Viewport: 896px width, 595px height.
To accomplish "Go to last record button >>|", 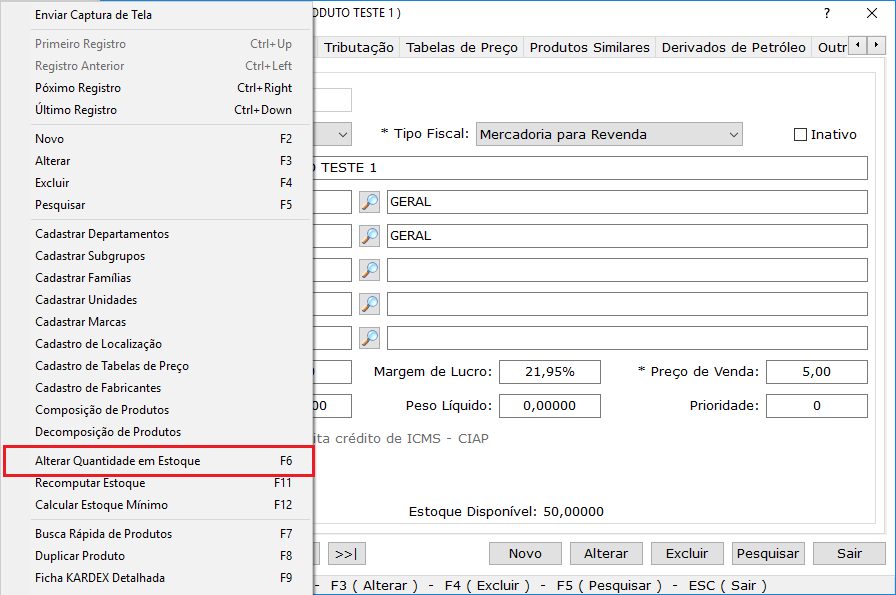I will click(x=346, y=553).
